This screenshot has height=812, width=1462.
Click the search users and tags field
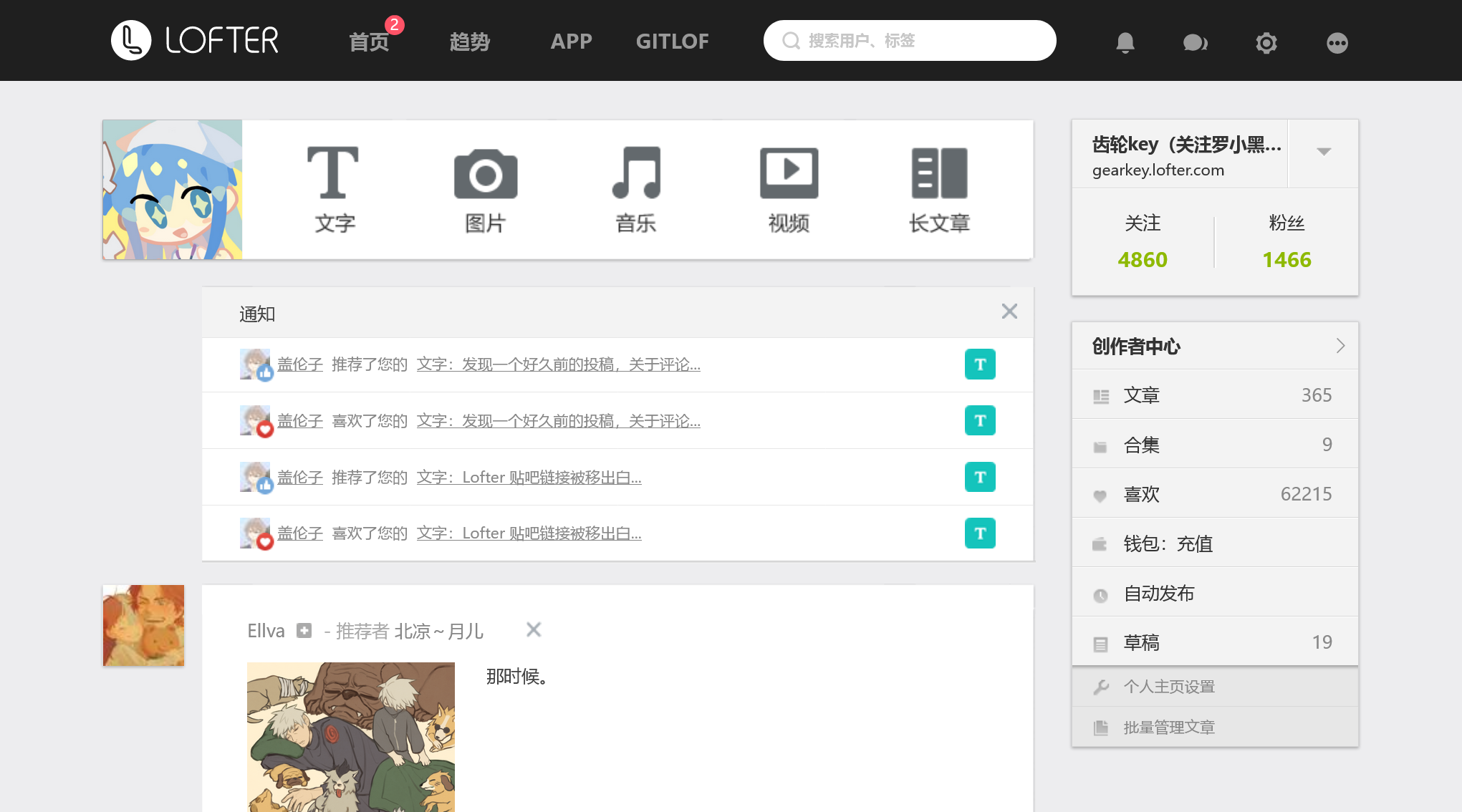[910, 40]
